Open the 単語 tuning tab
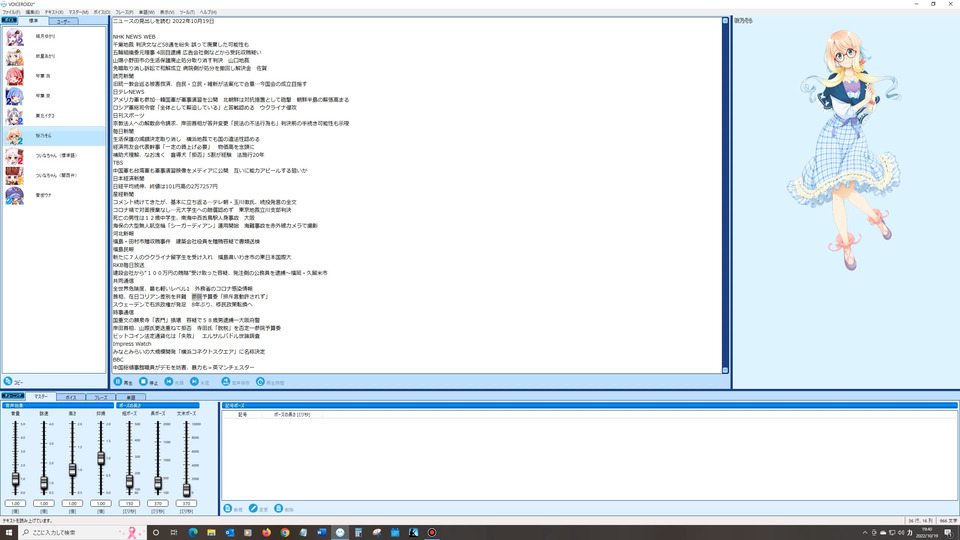 click(130, 397)
